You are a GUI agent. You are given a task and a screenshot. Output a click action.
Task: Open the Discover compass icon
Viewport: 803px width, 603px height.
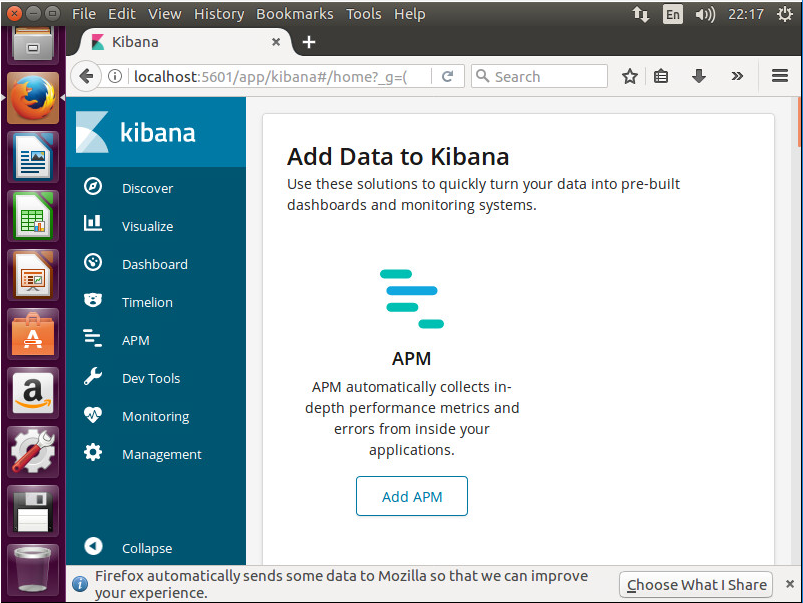(x=93, y=186)
